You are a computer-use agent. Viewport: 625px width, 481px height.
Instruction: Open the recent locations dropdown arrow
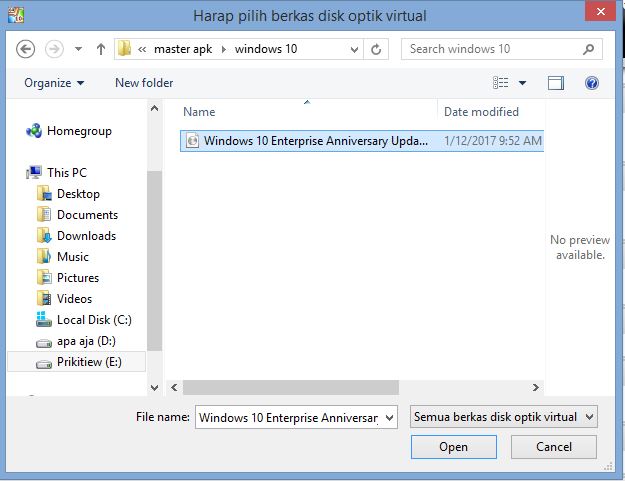(79, 49)
